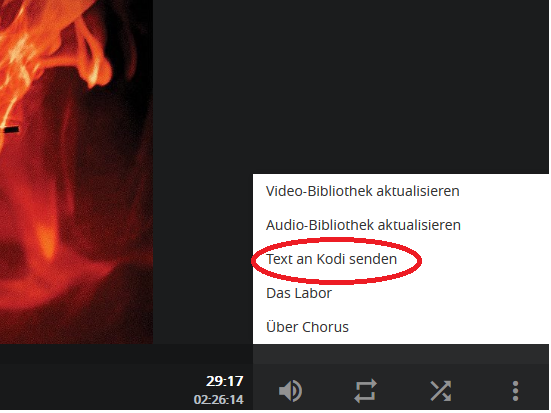Image resolution: width=551 pixels, height=413 pixels.
Task: Enable shuffle playback mode
Action: 441,391
